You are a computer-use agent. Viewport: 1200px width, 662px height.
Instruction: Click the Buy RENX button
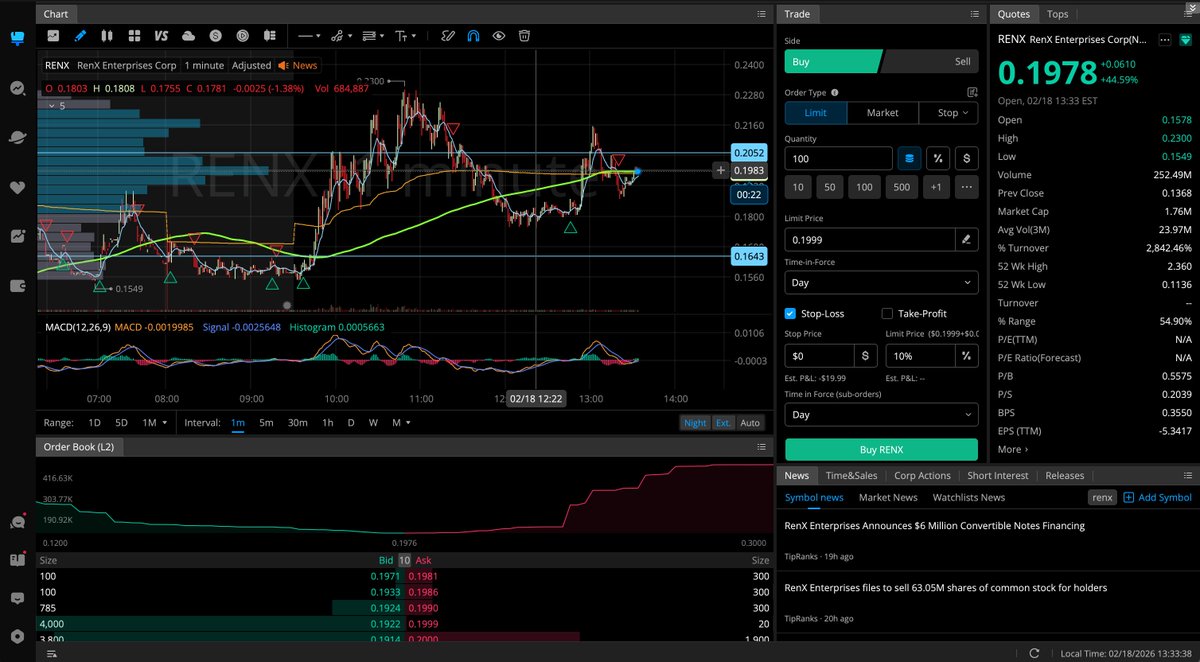coord(881,449)
